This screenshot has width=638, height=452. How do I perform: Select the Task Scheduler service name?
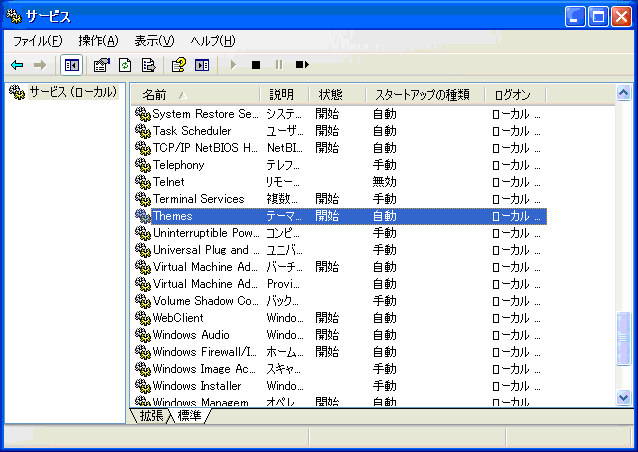point(192,131)
